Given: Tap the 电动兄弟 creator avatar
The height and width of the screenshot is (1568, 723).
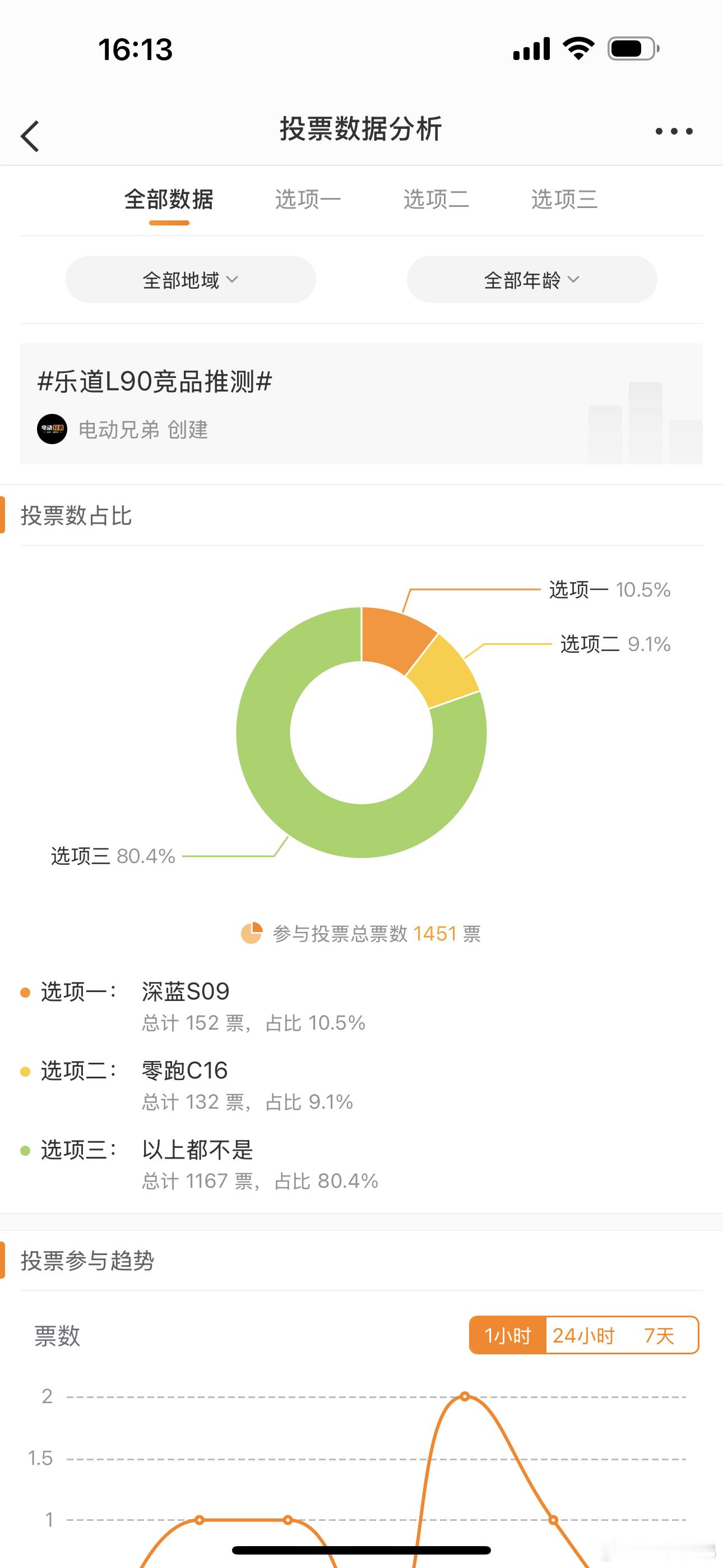Looking at the screenshot, I should [x=52, y=429].
